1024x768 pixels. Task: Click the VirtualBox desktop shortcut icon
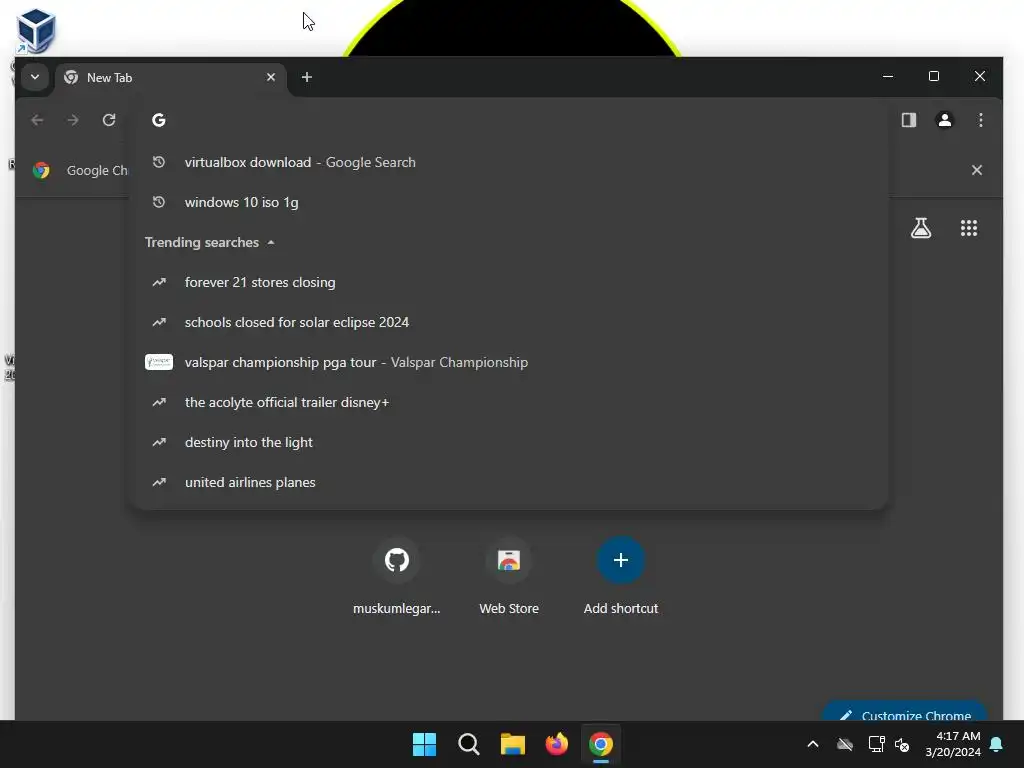tap(35, 31)
